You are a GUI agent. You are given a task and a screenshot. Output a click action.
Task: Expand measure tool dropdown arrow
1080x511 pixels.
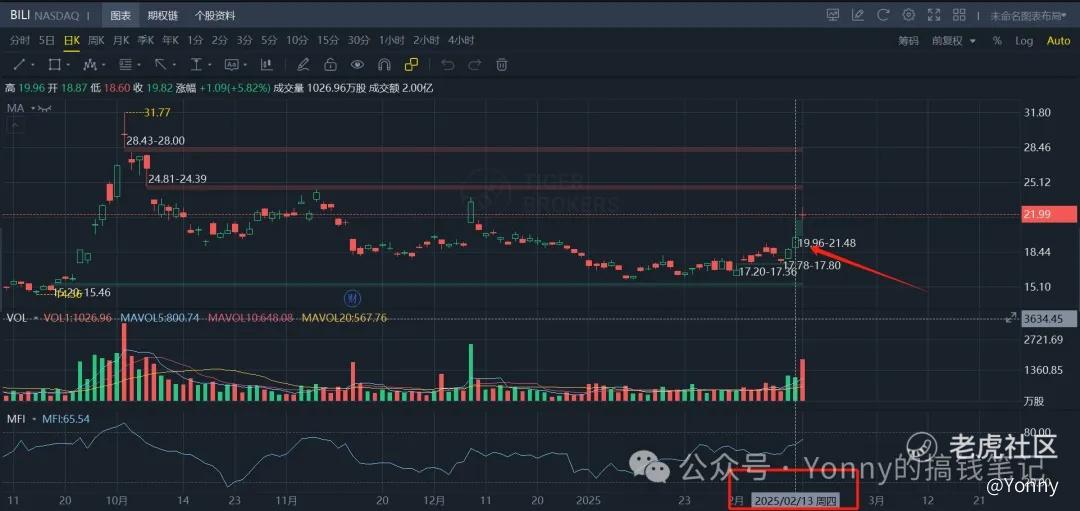[x=210, y=65]
